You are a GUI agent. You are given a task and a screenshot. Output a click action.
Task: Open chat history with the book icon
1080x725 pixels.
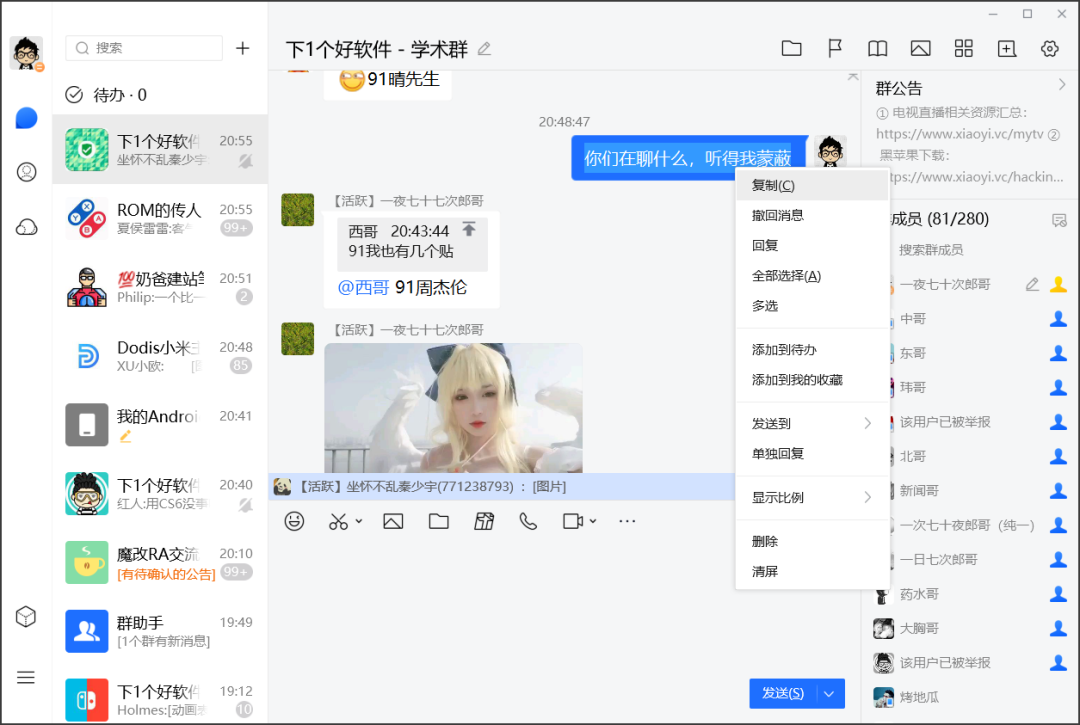point(877,47)
